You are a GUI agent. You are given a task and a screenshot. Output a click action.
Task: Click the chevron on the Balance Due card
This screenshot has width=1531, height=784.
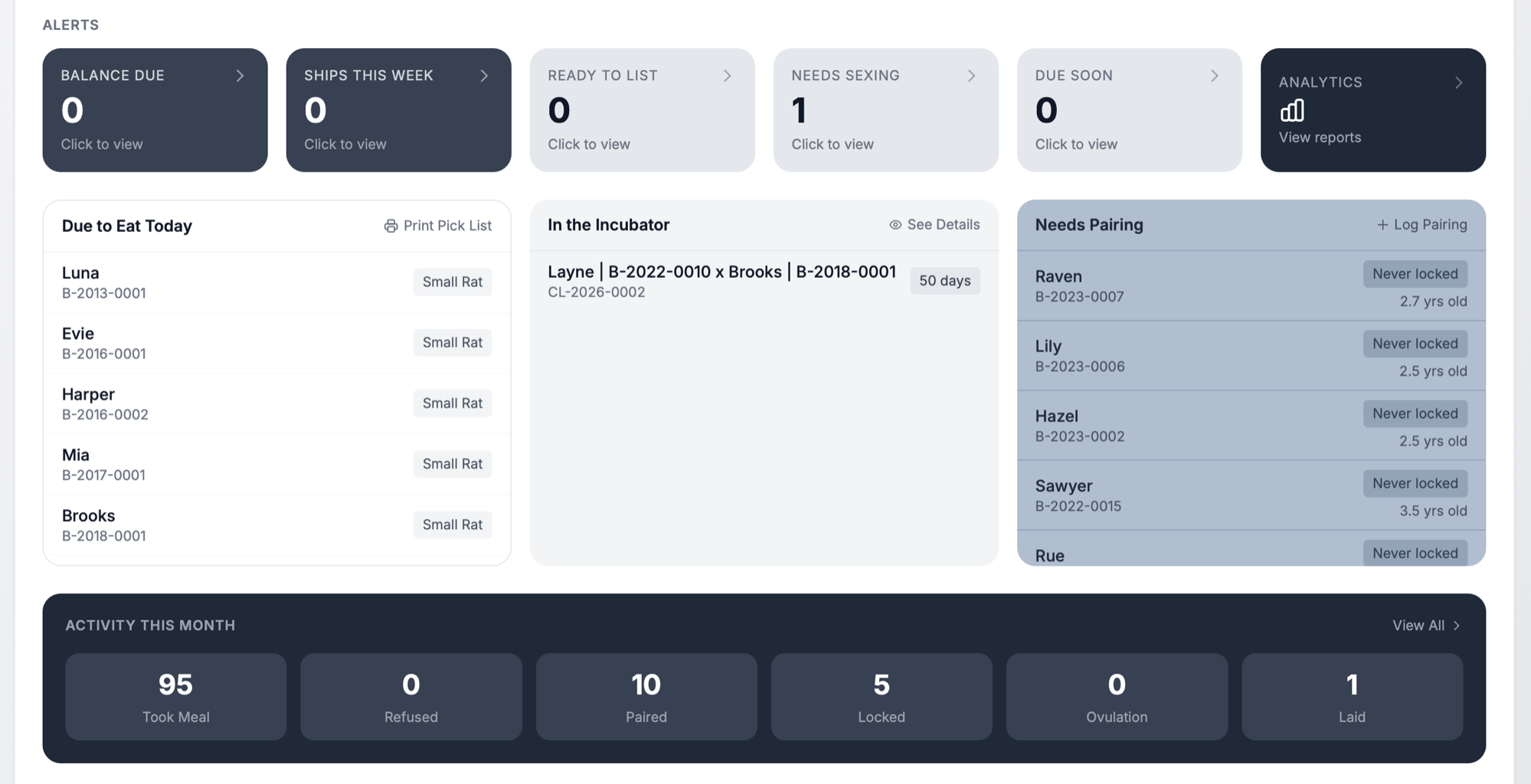click(x=240, y=76)
